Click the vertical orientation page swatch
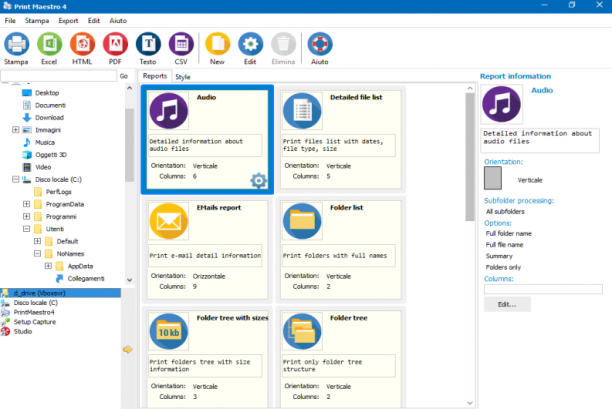612x409 pixels. pyautogui.click(x=493, y=178)
